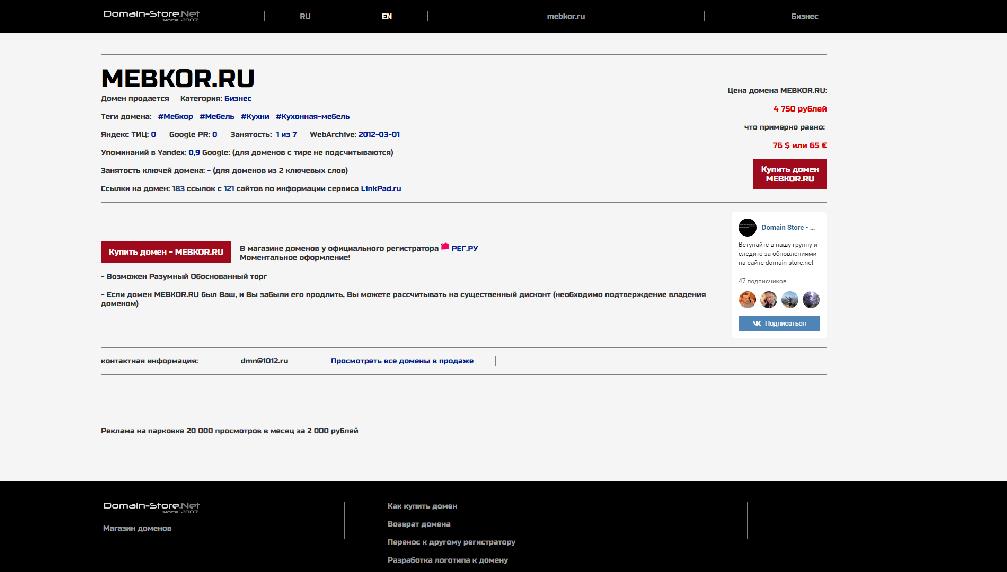Switch language to RU
The width and height of the screenshot is (1007, 572).
click(305, 17)
